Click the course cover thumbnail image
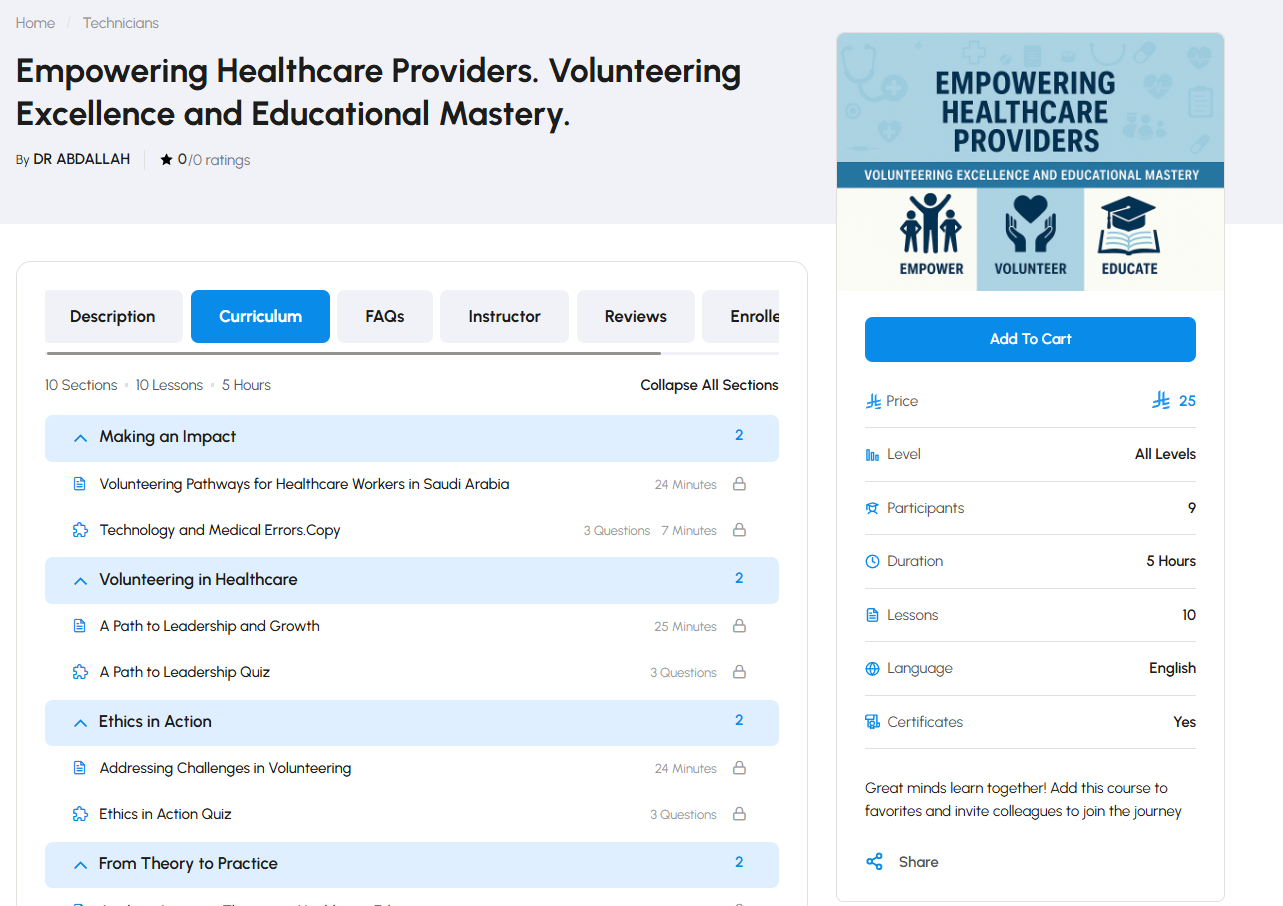Viewport: 1283px width, 906px height. coord(1030,162)
